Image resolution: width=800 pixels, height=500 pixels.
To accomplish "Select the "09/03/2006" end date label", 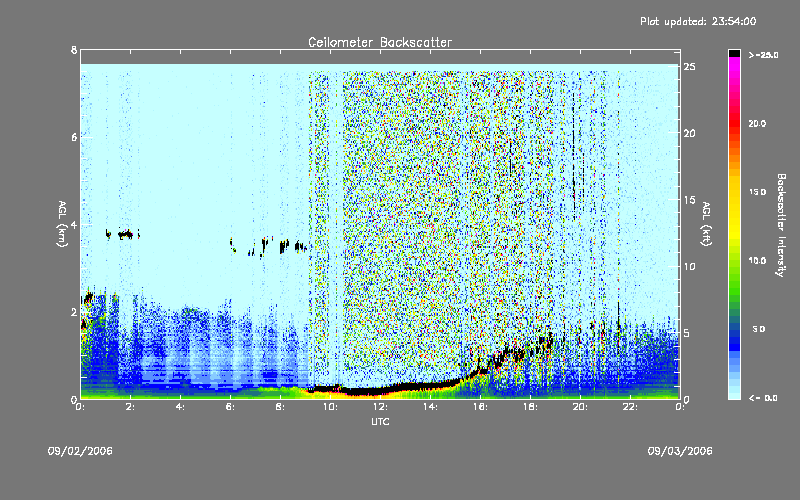I will click(x=680, y=451).
